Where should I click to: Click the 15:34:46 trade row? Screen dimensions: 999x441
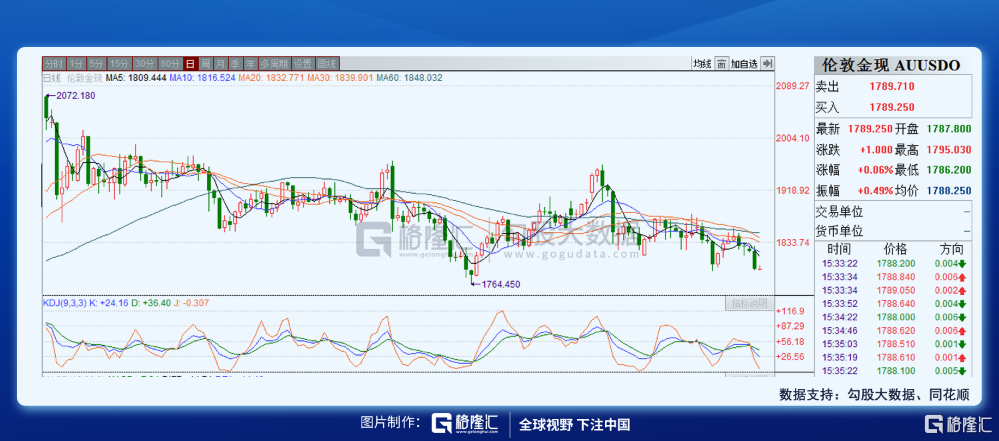coord(893,331)
